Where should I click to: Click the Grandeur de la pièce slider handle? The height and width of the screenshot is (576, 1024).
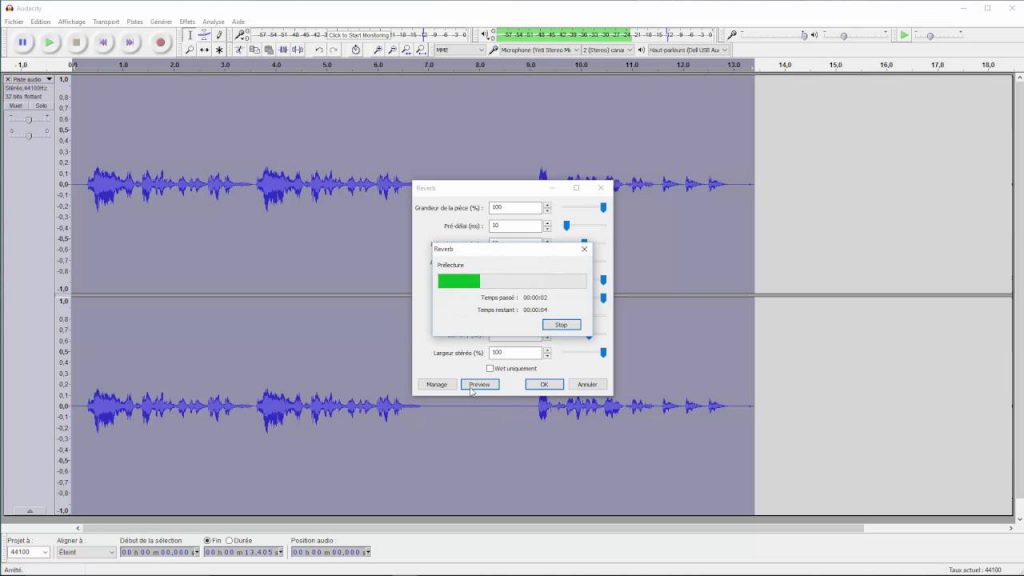pyautogui.click(x=603, y=208)
